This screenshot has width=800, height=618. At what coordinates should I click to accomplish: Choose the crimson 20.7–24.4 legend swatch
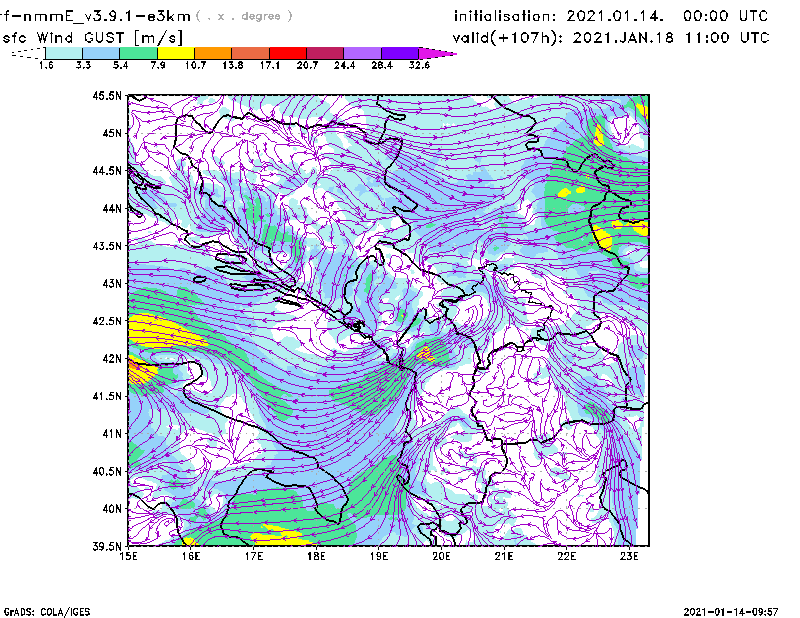pyautogui.click(x=325, y=53)
